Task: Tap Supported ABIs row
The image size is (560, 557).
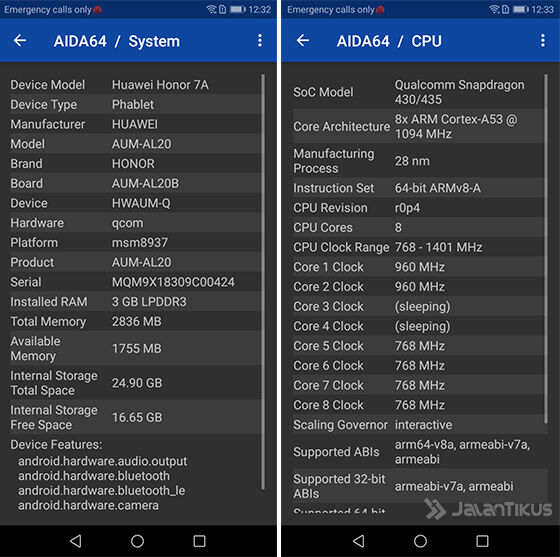Action: tap(420, 452)
